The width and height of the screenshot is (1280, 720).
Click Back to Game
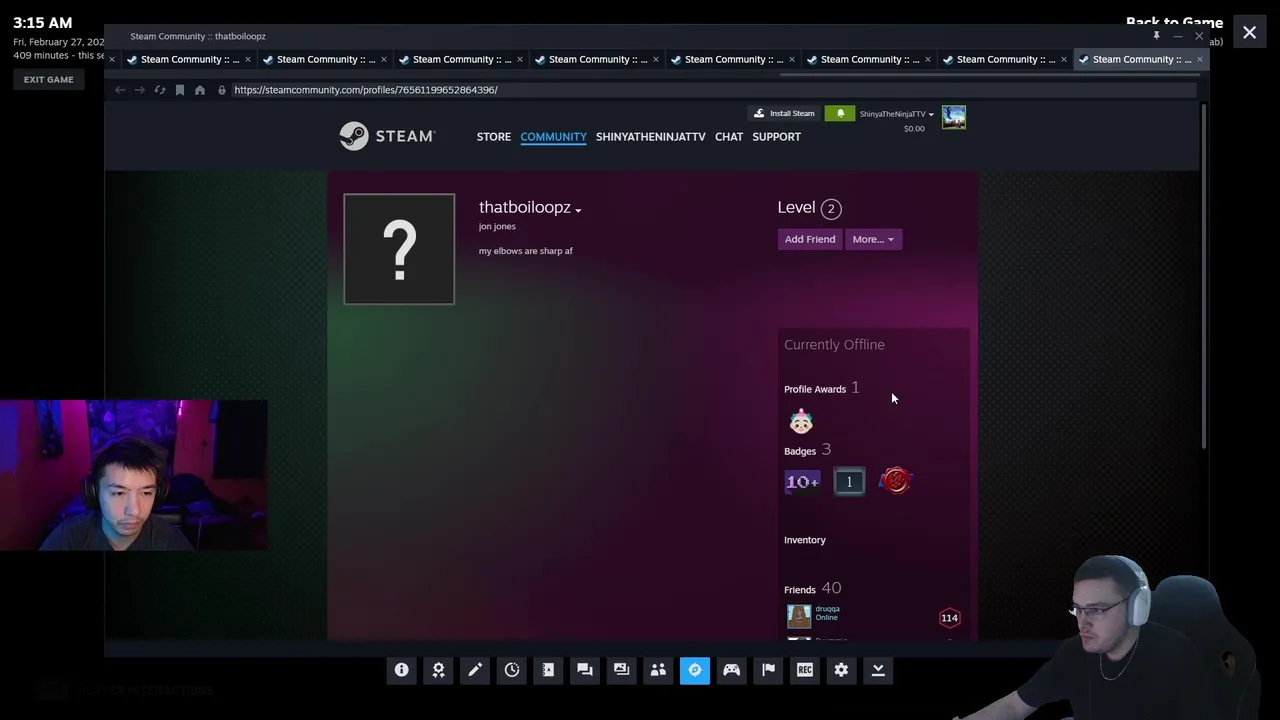click(1174, 22)
